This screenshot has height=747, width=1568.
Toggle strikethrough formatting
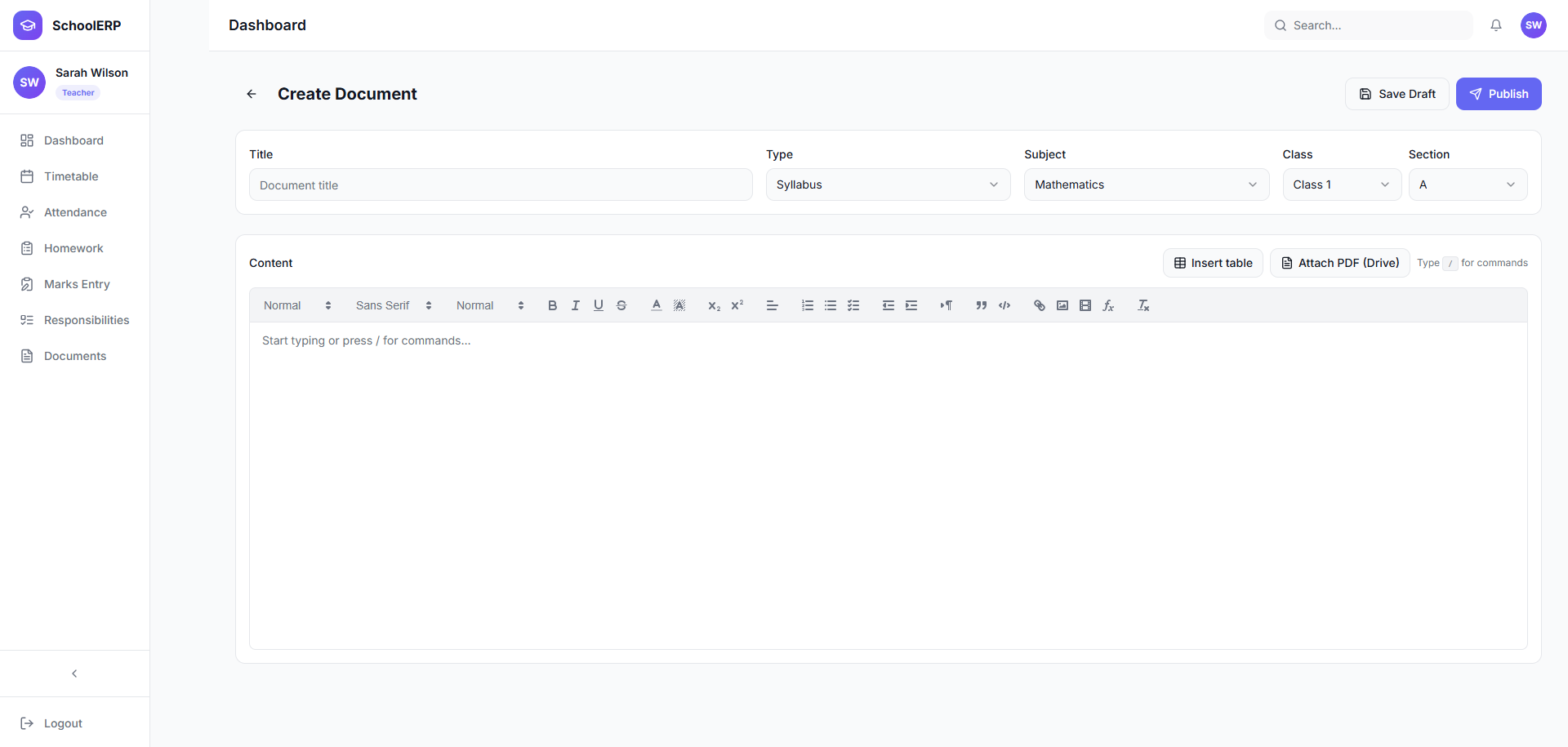621,305
